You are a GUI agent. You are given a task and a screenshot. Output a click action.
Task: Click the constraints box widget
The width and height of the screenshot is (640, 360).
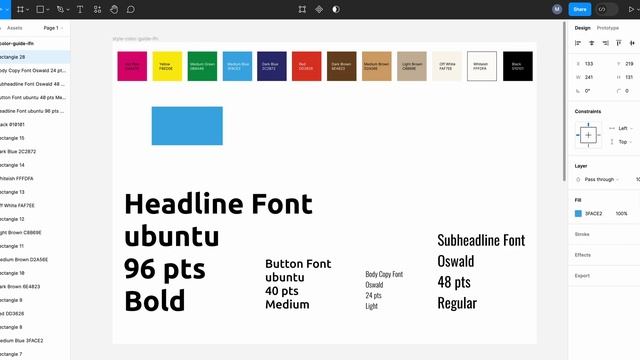[588, 135]
